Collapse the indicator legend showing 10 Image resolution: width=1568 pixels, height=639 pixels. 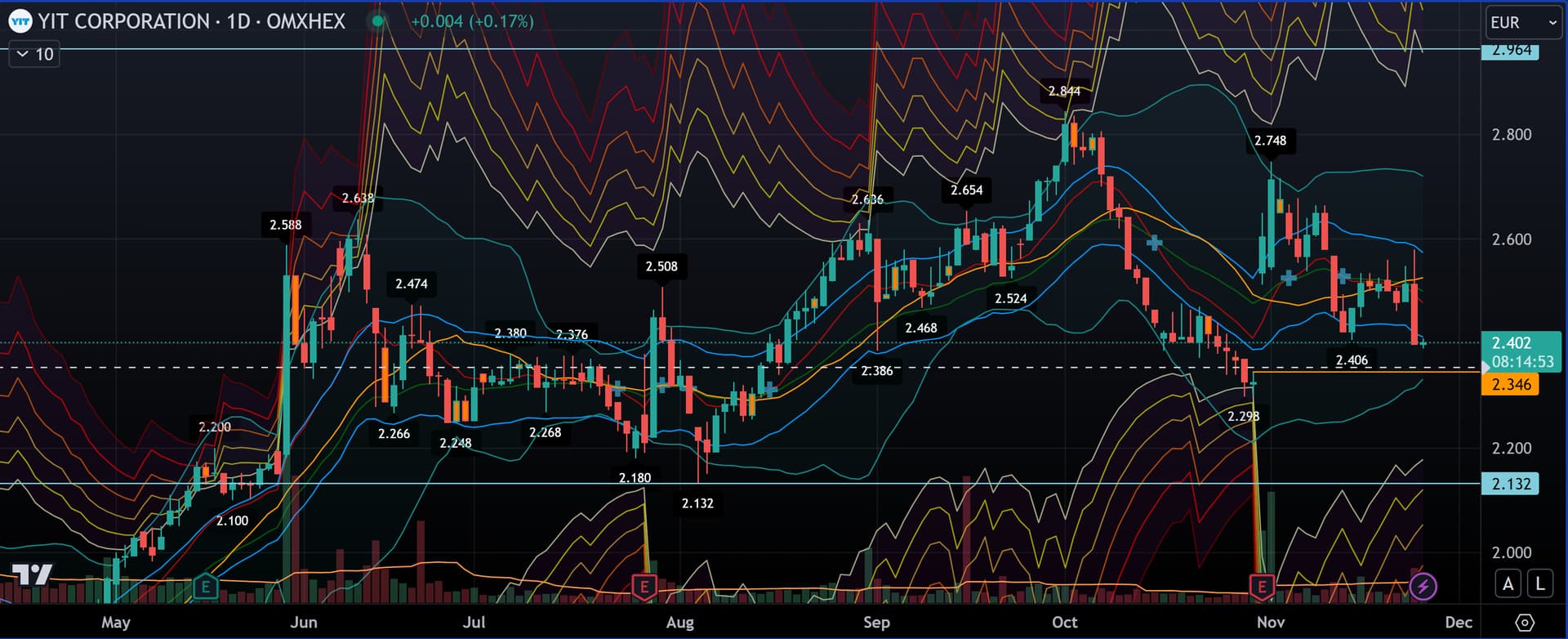pos(34,55)
